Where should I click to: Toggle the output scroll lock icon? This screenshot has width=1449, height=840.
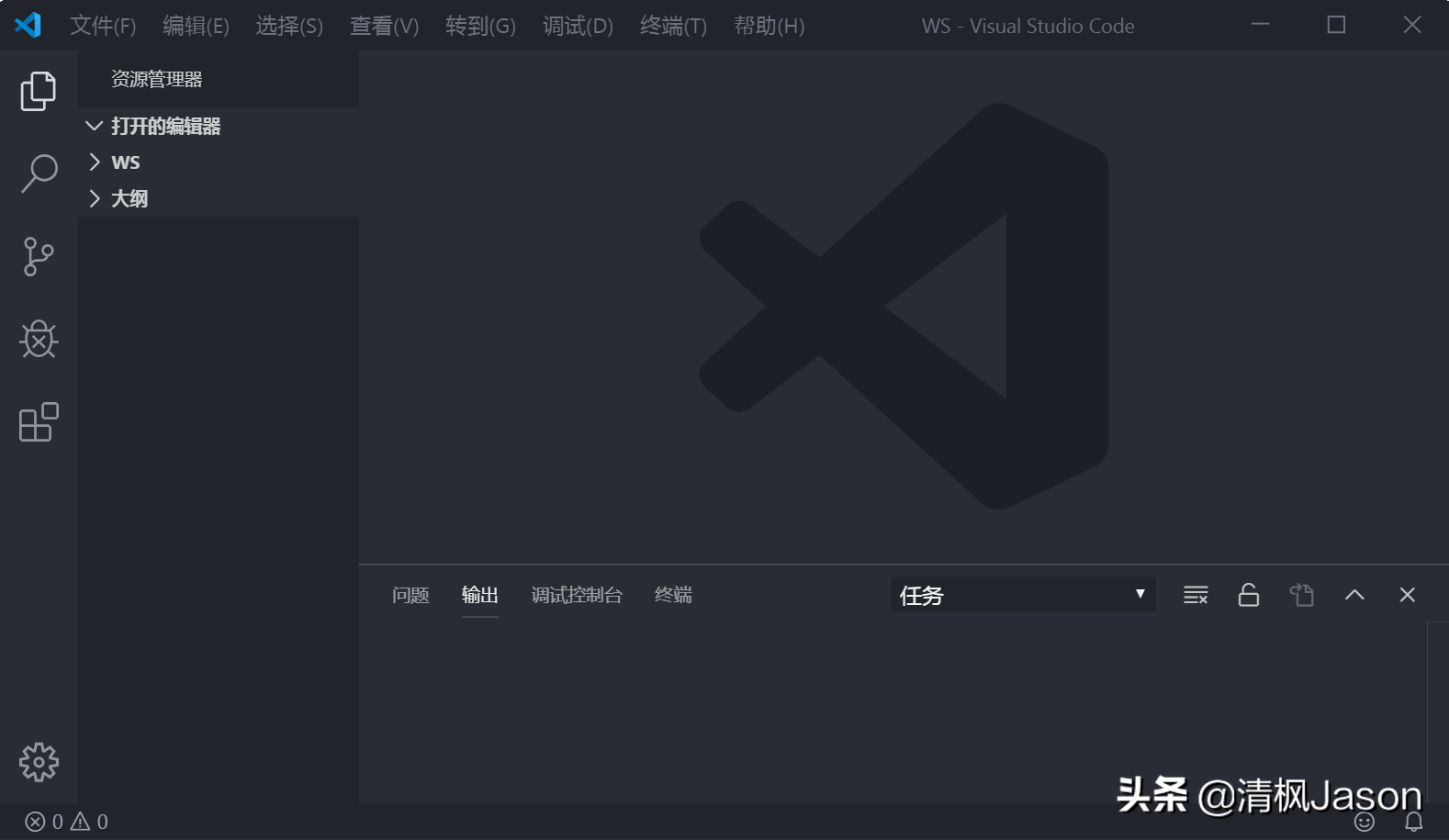tap(1249, 595)
